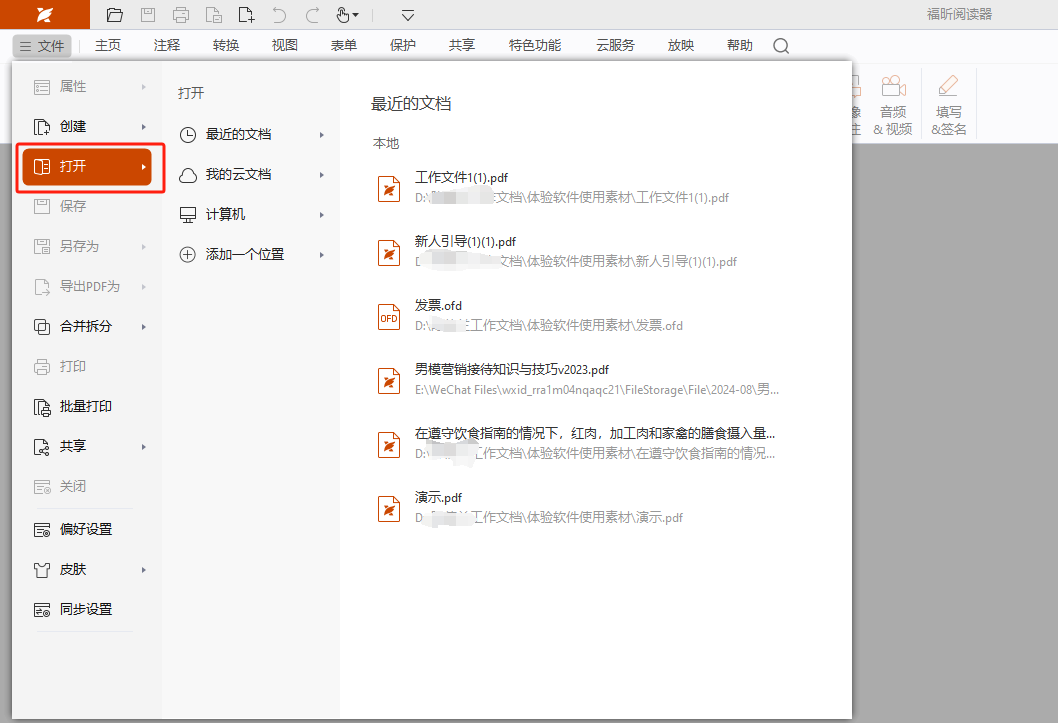This screenshot has height=723, width=1058.
Task: Select 我的云文档 open location
Action: click(238, 175)
